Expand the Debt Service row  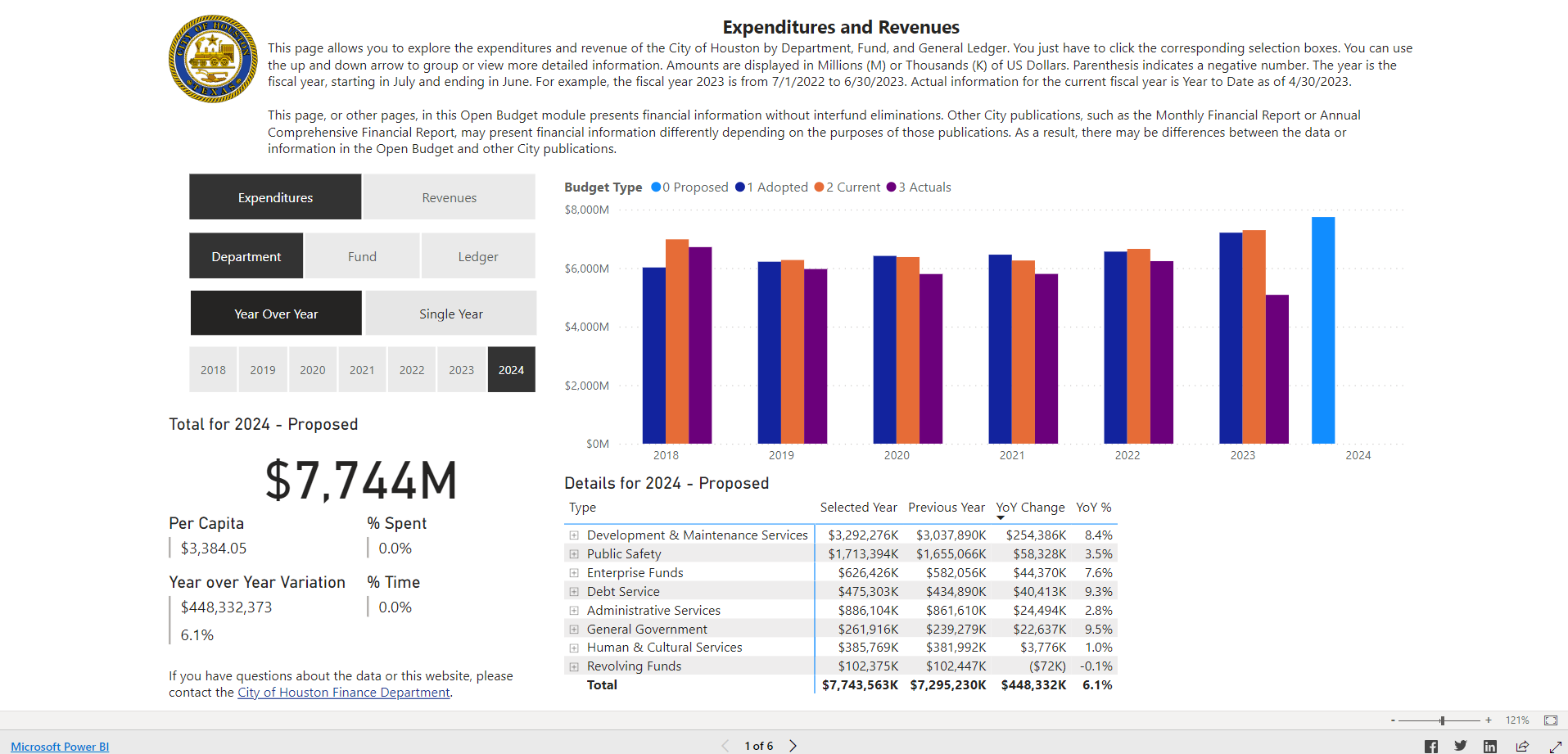pos(574,591)
